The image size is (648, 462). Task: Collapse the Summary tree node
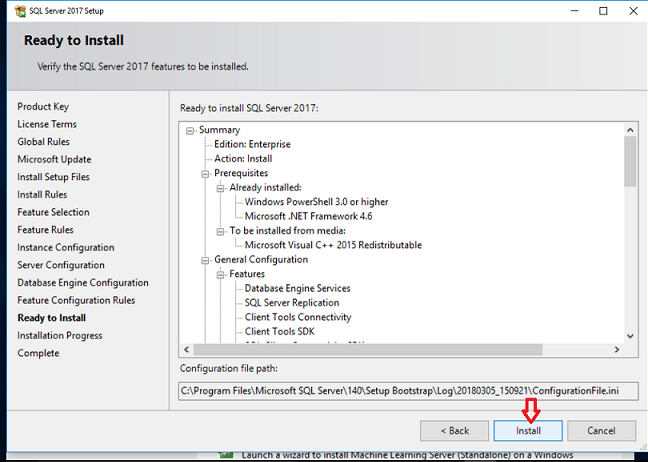point(191,130)
